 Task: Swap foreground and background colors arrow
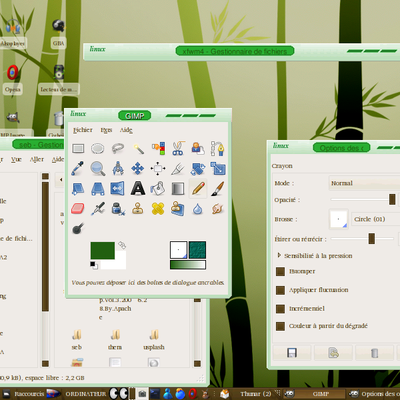(122, 245)
